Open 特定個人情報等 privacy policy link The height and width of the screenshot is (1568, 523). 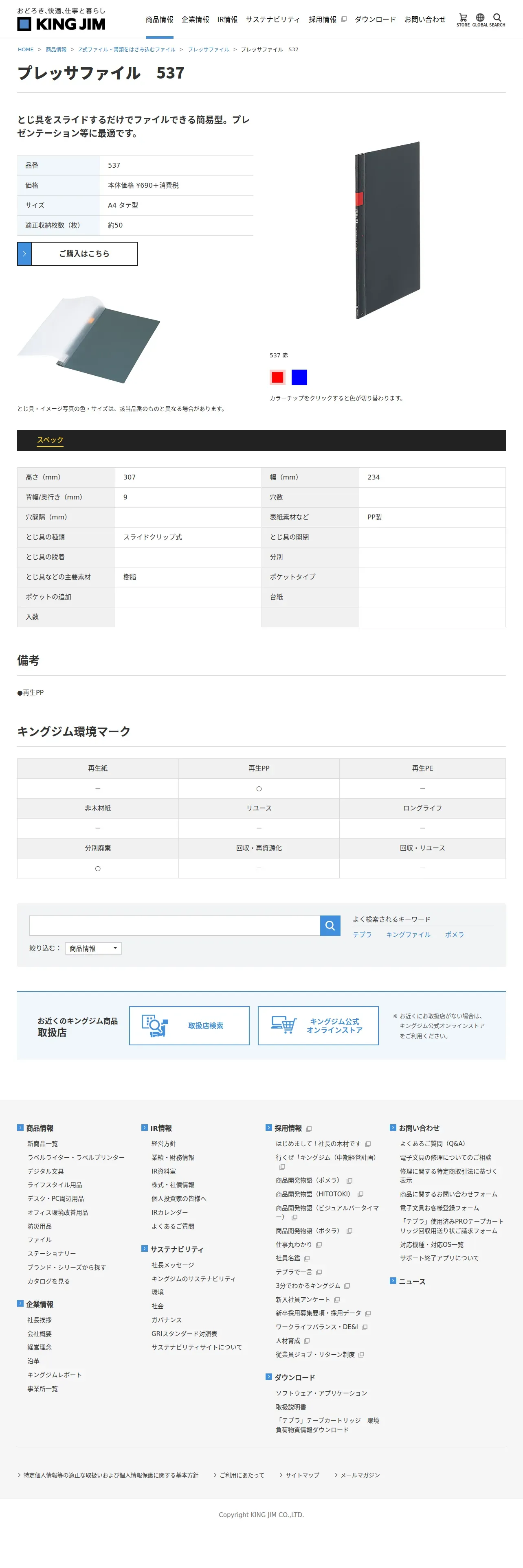[x=110, y=1475]
